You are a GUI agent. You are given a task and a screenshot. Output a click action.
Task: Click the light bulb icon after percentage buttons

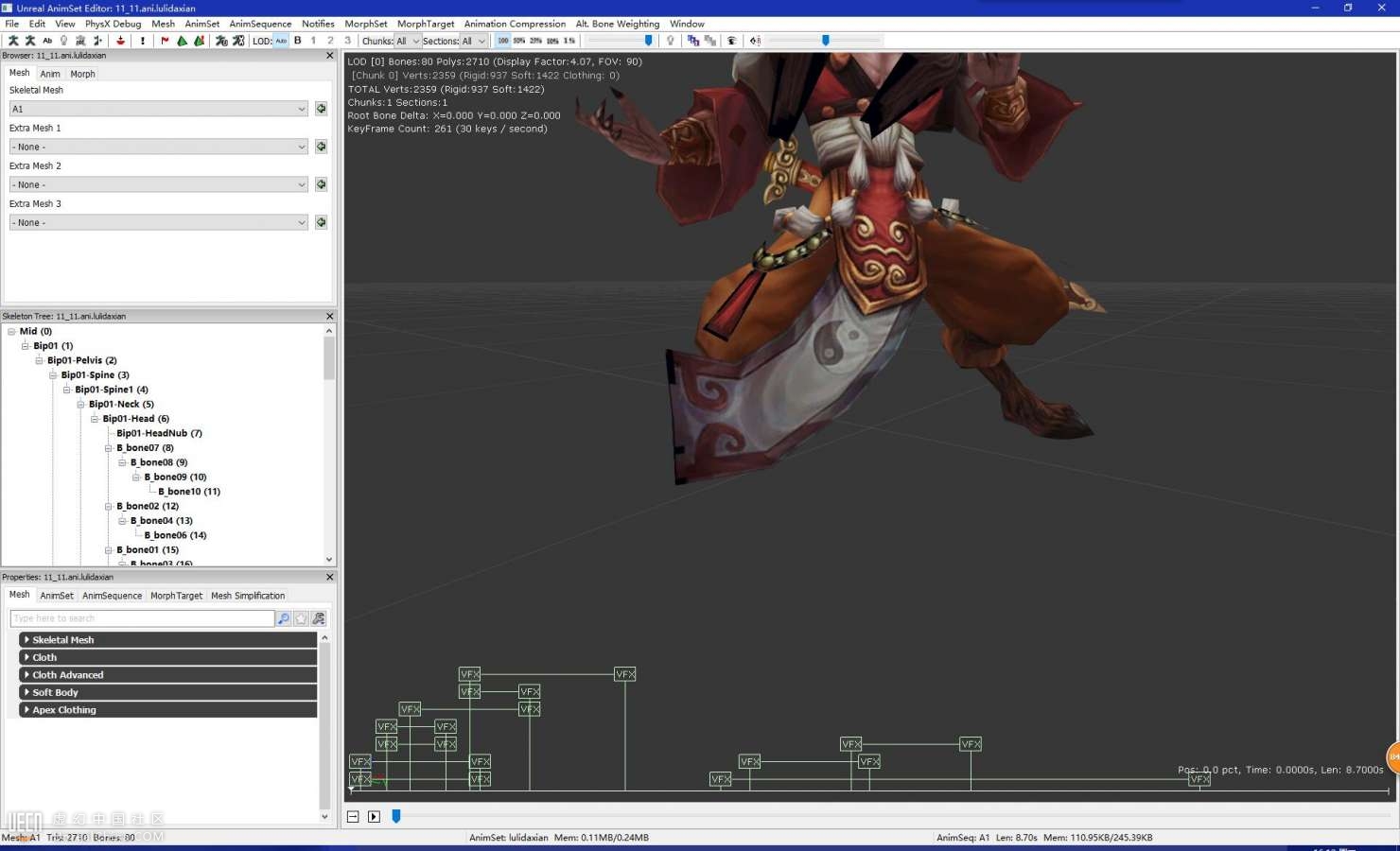point(671,41)
